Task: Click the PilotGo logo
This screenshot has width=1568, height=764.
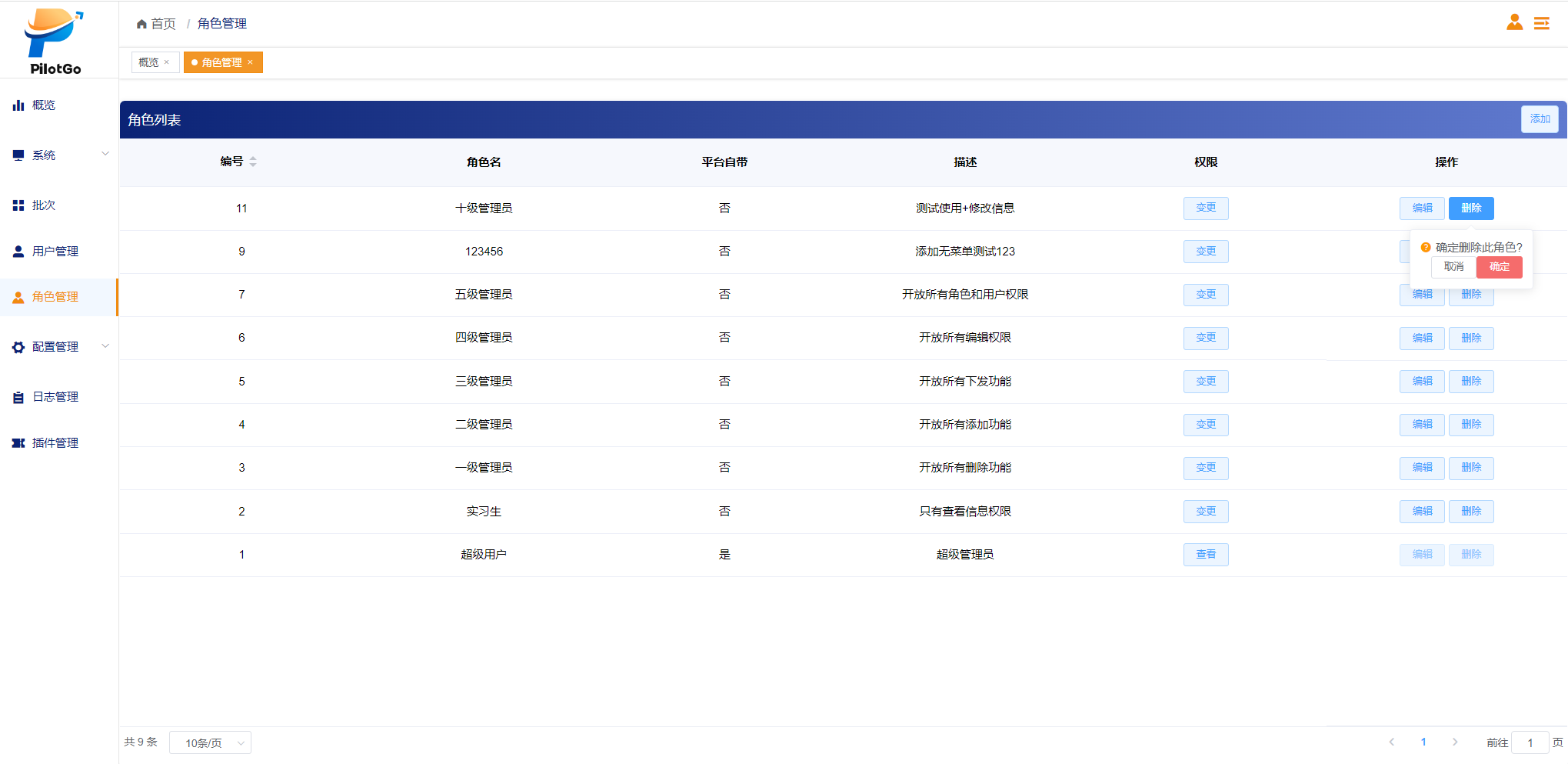Action: point(55,42)
